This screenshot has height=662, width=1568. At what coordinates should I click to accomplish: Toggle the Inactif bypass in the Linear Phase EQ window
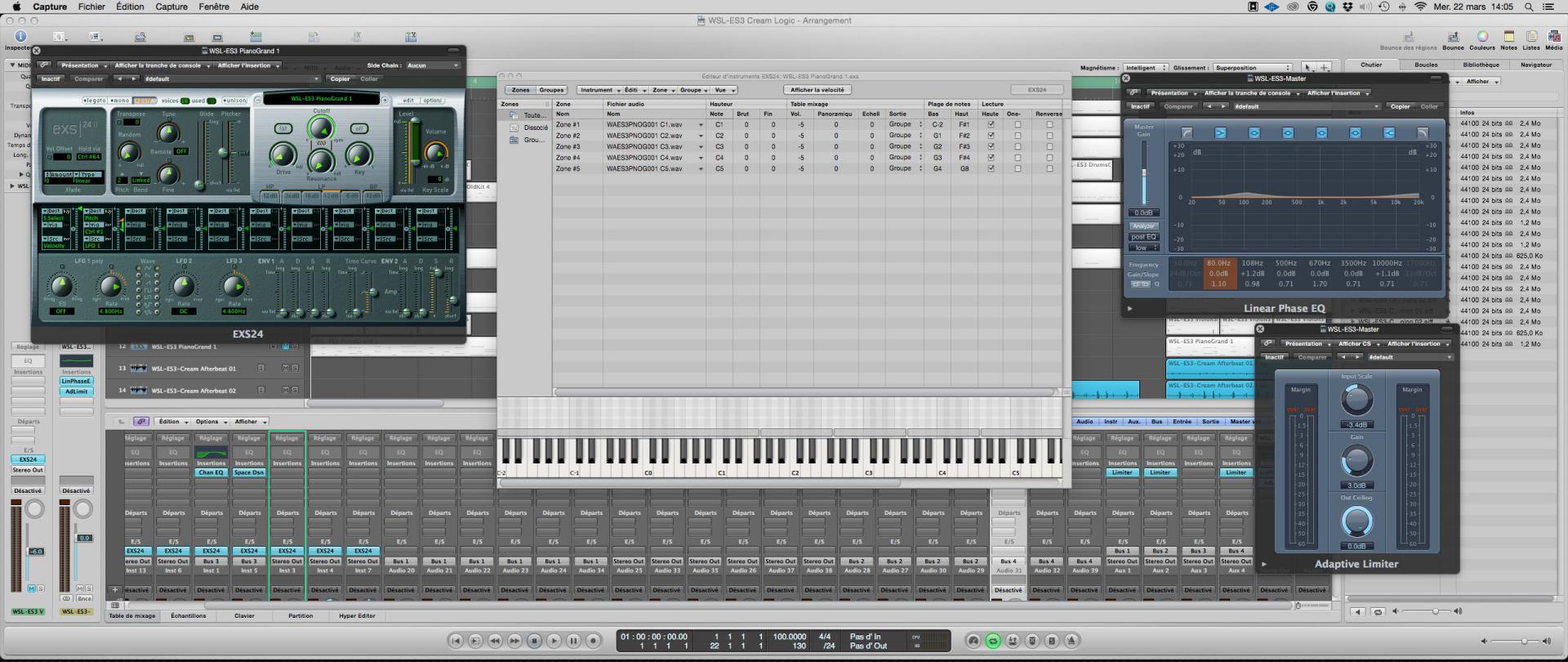(1140, 107)
